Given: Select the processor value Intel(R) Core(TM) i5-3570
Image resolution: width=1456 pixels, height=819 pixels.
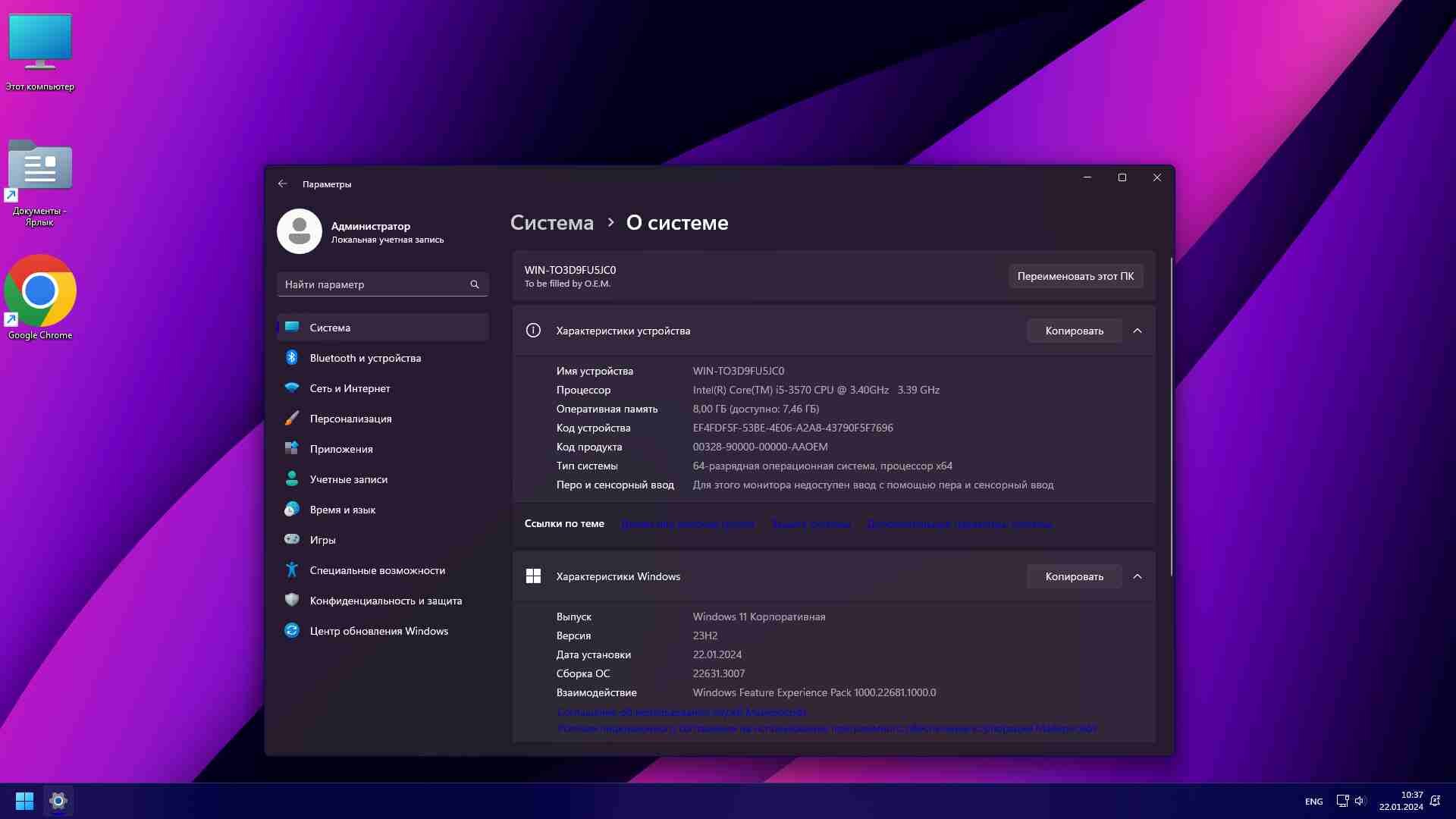Looking at the screenshot, I should [x=816, y=390].
